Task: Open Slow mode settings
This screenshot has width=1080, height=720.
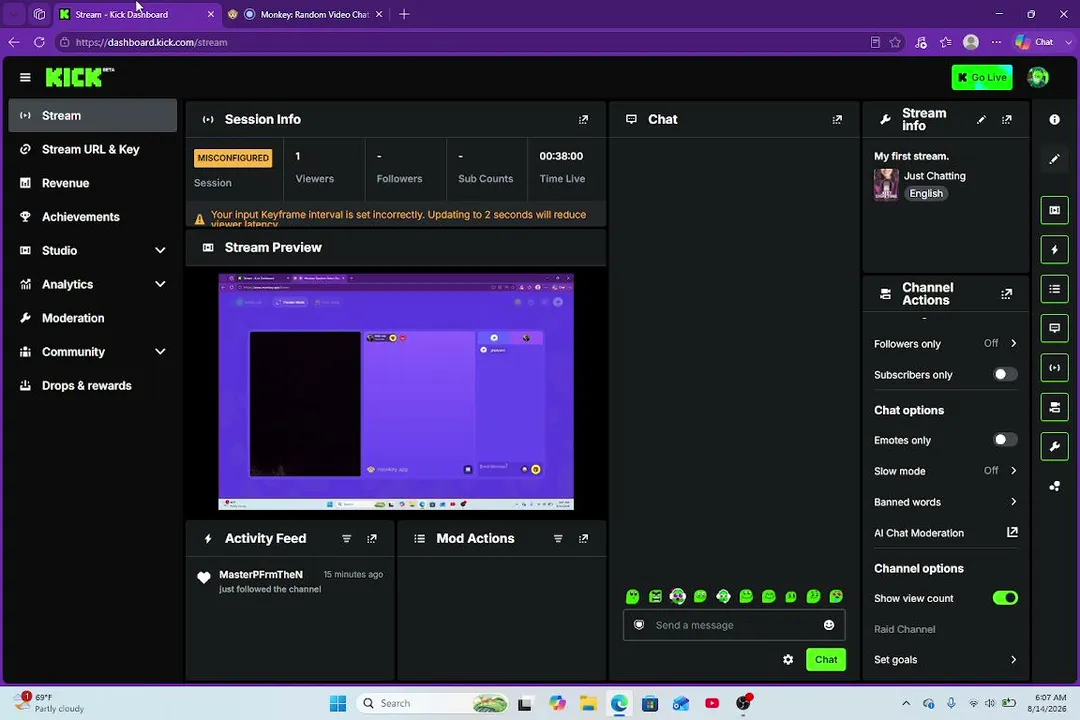Action: pyautogui.click(x=946, y=471)
